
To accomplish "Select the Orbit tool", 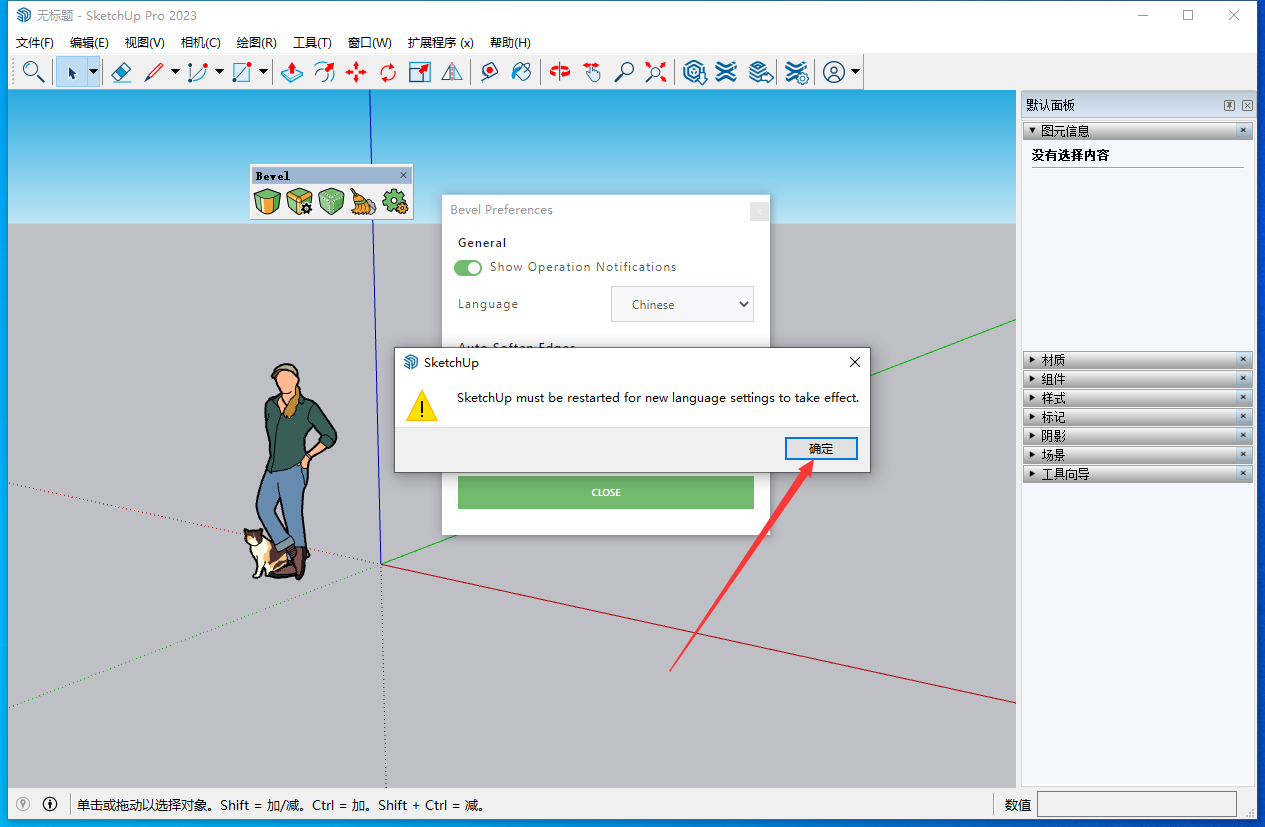I will (x=560, y=72).
